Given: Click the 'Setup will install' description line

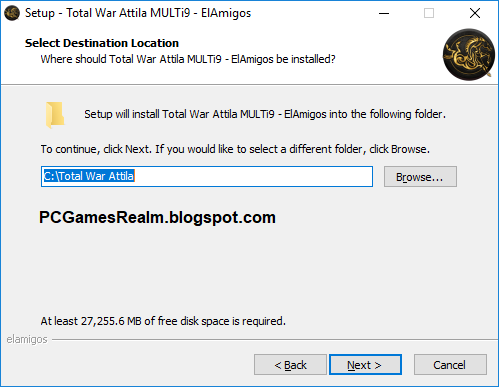Looking at the screenshot, I should (265, 114).
